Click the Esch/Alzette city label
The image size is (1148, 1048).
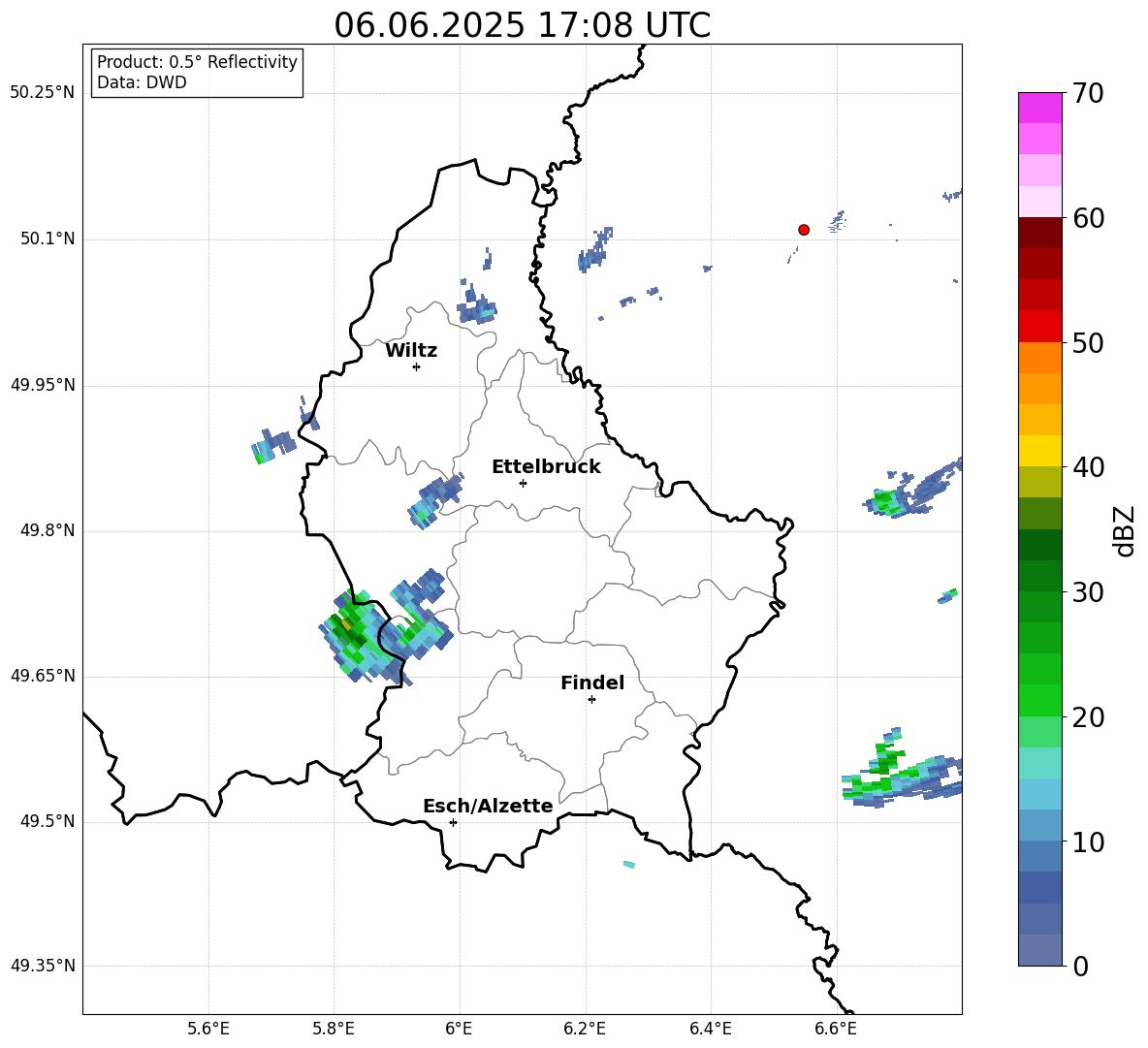(x=488, y=807)
